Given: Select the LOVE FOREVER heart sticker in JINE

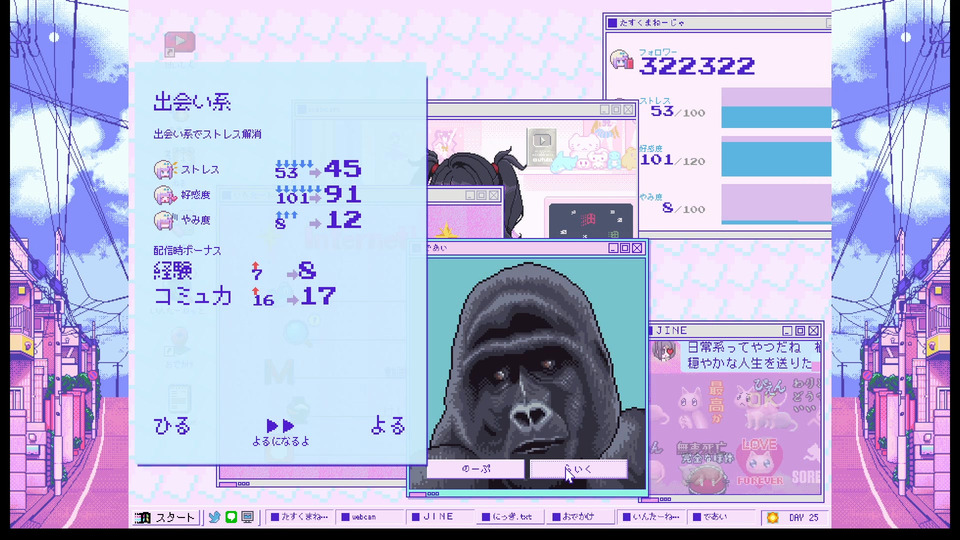Looking at the screenshot, I should point(760,463).
